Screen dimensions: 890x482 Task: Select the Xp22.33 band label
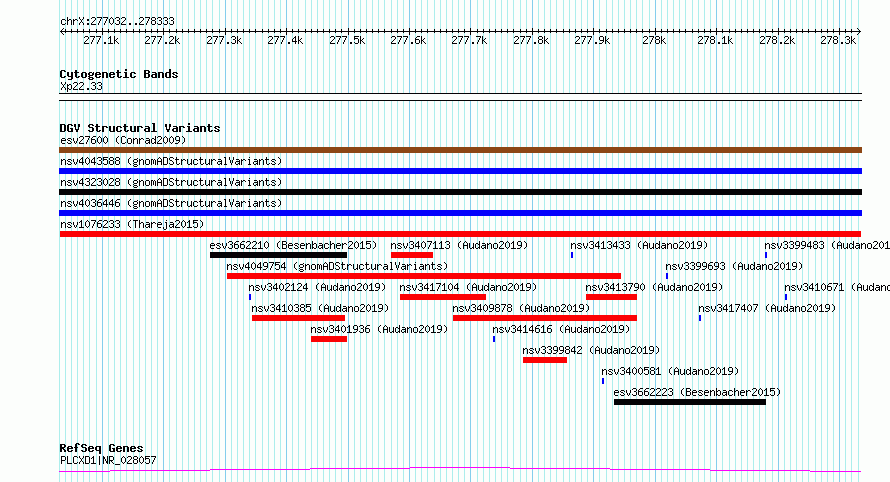click(x=82, y=87)
